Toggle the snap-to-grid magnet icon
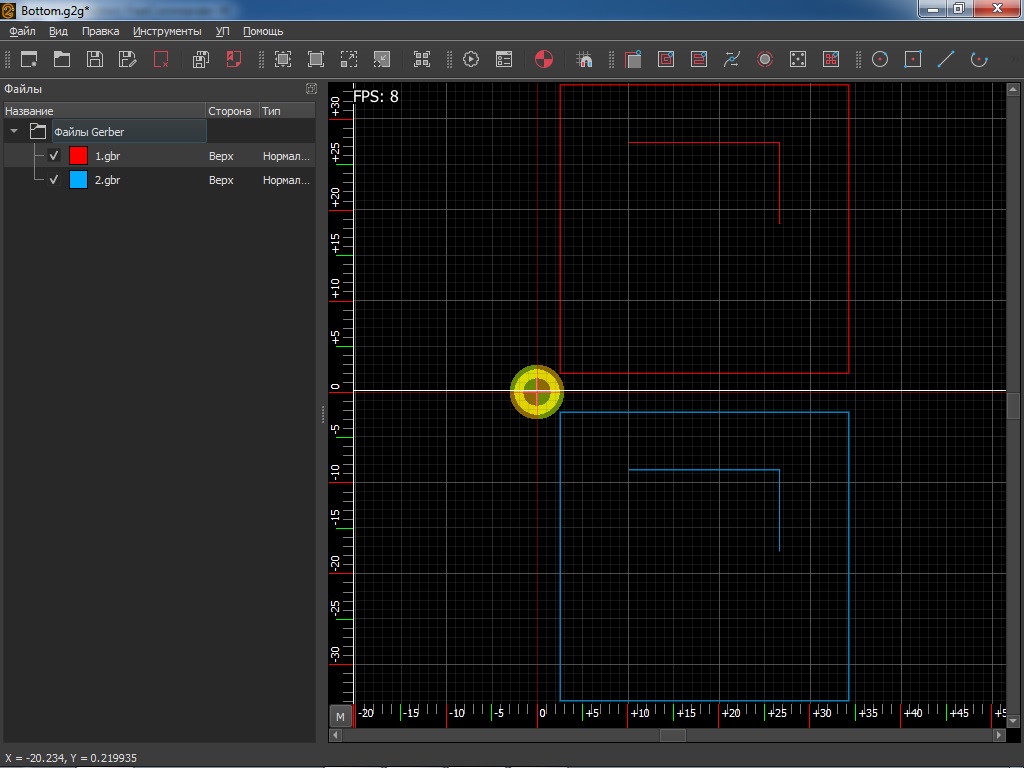Image resolution: width=1024 pixels, height=768 pixels. tap(585, 59)
